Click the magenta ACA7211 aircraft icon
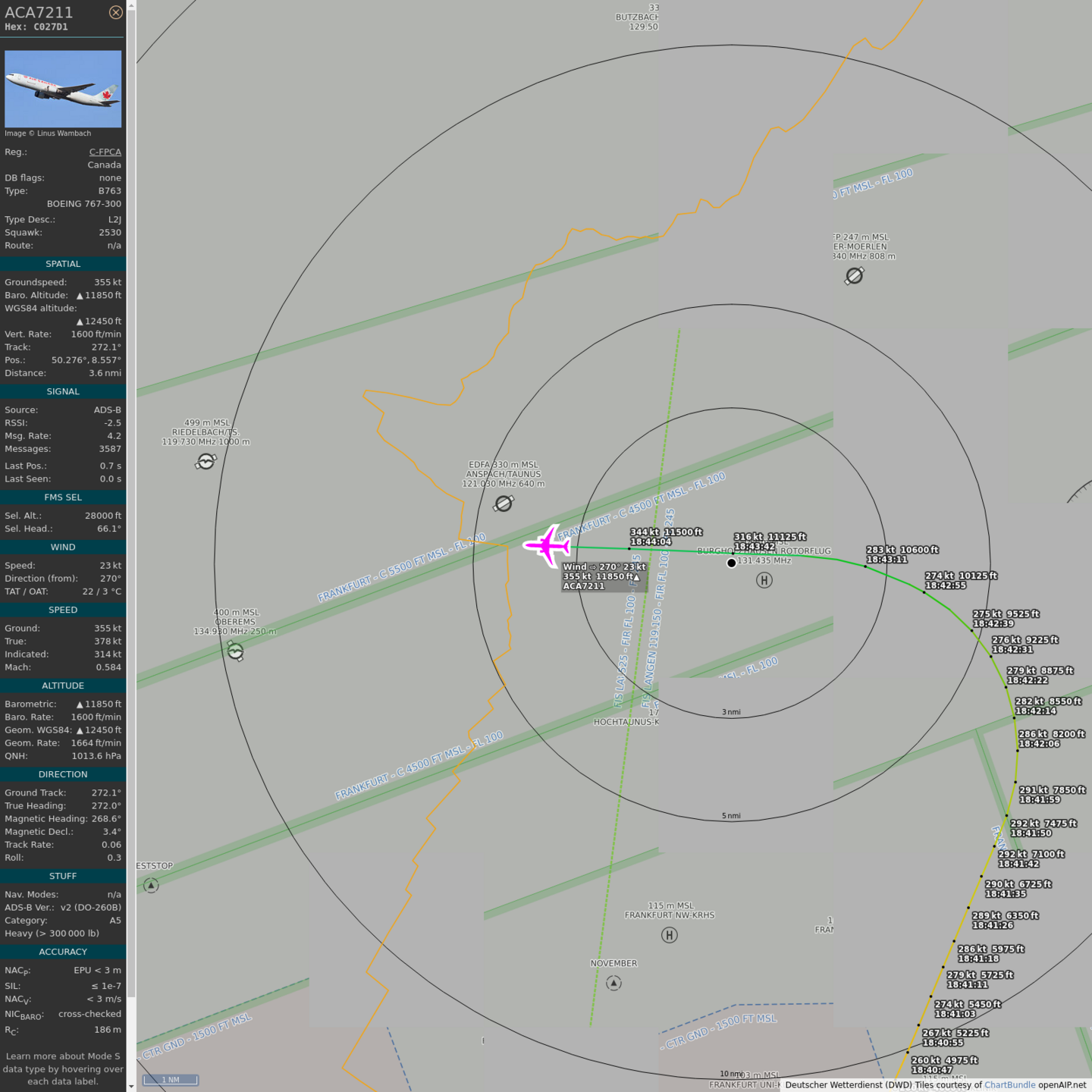Screen dimensions: 1092x1092 [x=546, y=545]
